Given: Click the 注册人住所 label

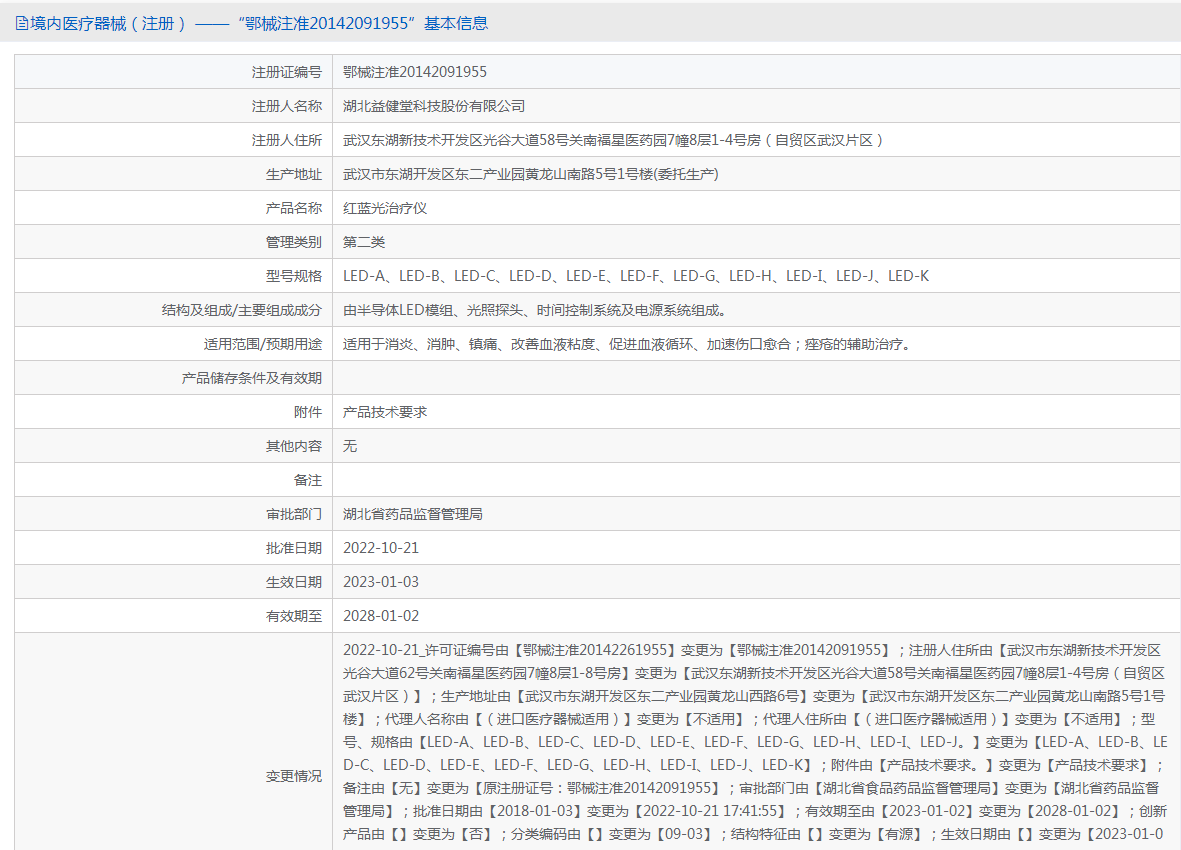Looking at the screenshot, I should pyautogui.click(x=286, y=140).
